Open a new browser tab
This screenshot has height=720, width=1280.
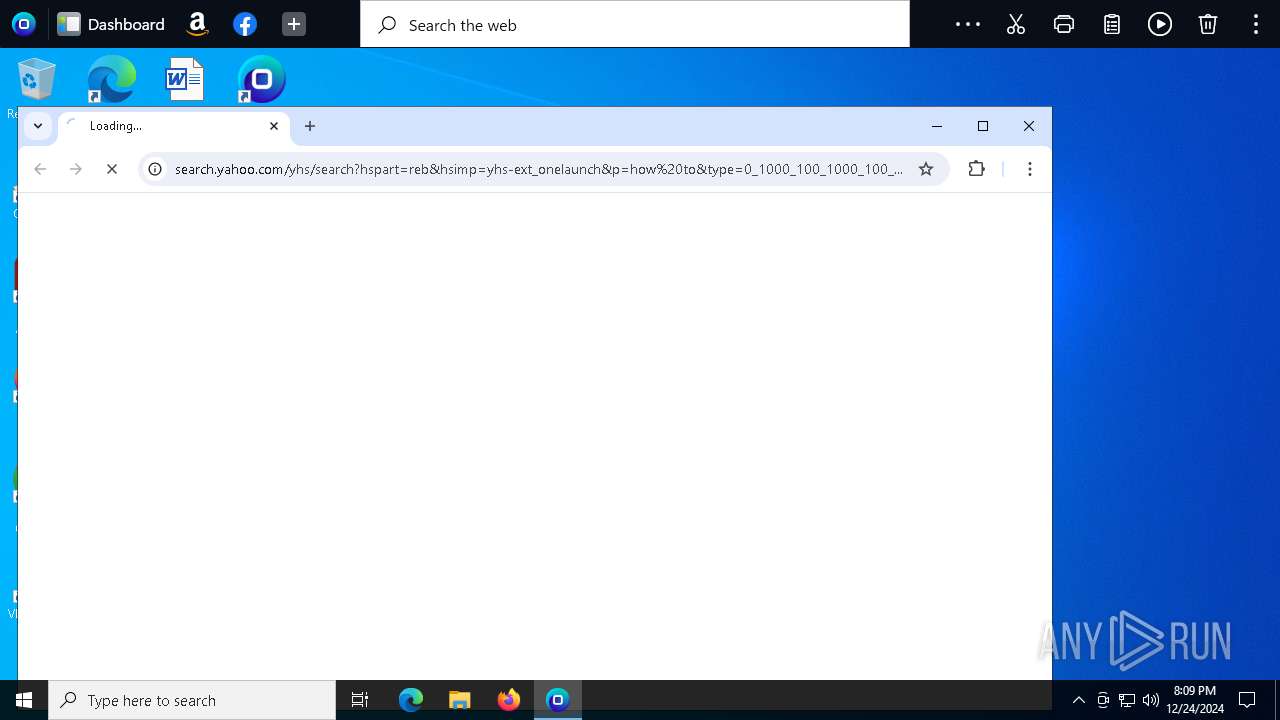310,126
